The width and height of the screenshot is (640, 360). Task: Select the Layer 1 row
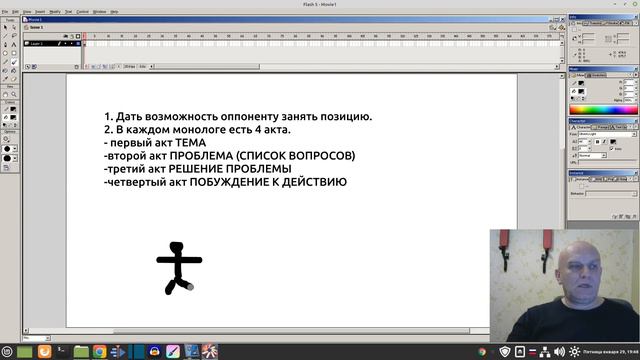coord(52,43)
